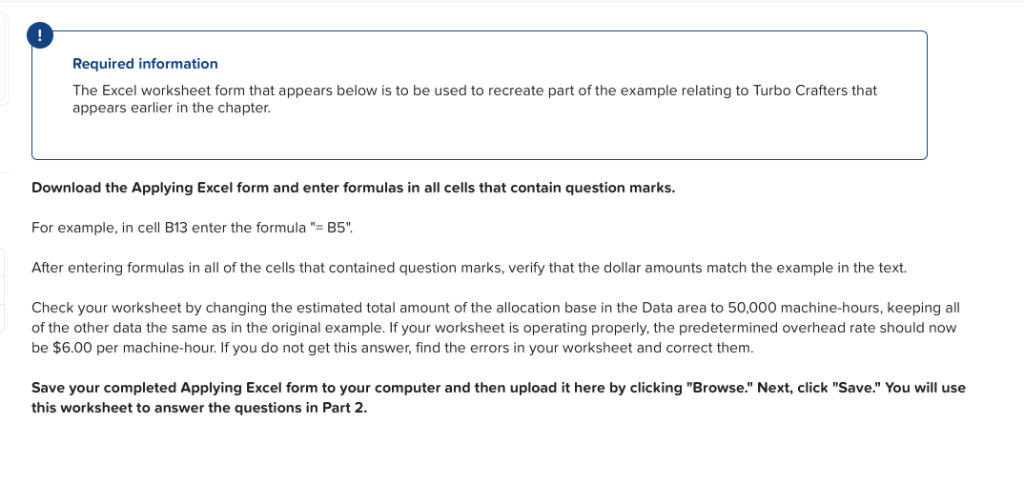Click the "= B5" formula text
This screenshot has width=1024, height=503.
coord(329,227)
